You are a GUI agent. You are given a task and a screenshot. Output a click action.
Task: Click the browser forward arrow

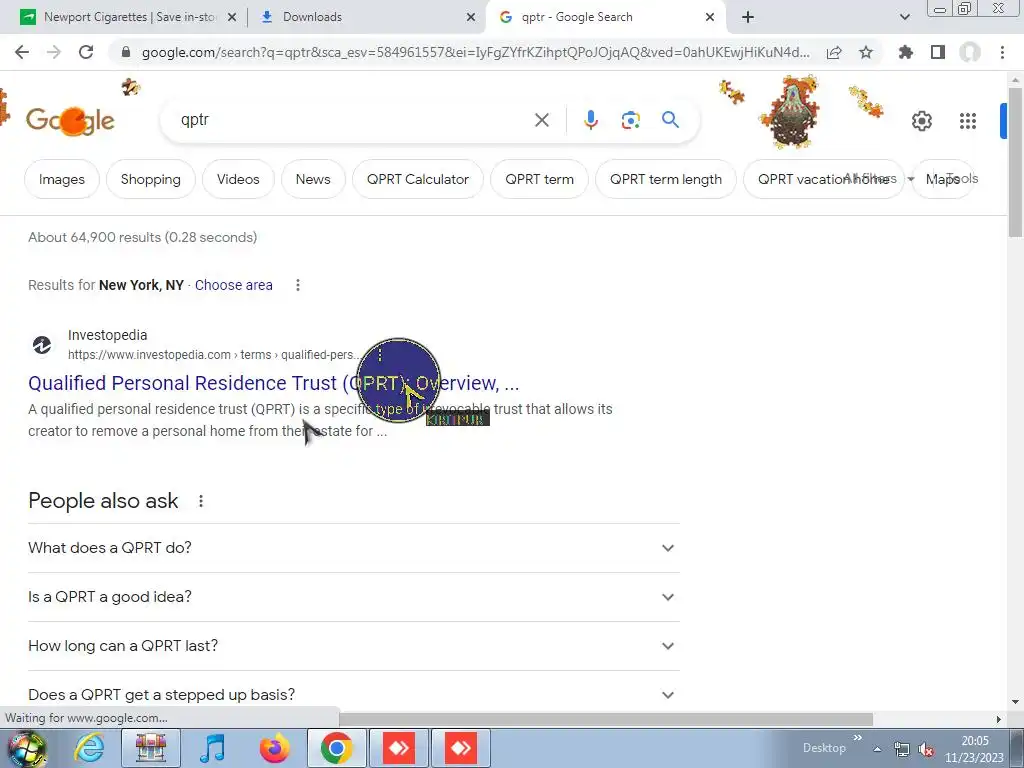(54, 52)
